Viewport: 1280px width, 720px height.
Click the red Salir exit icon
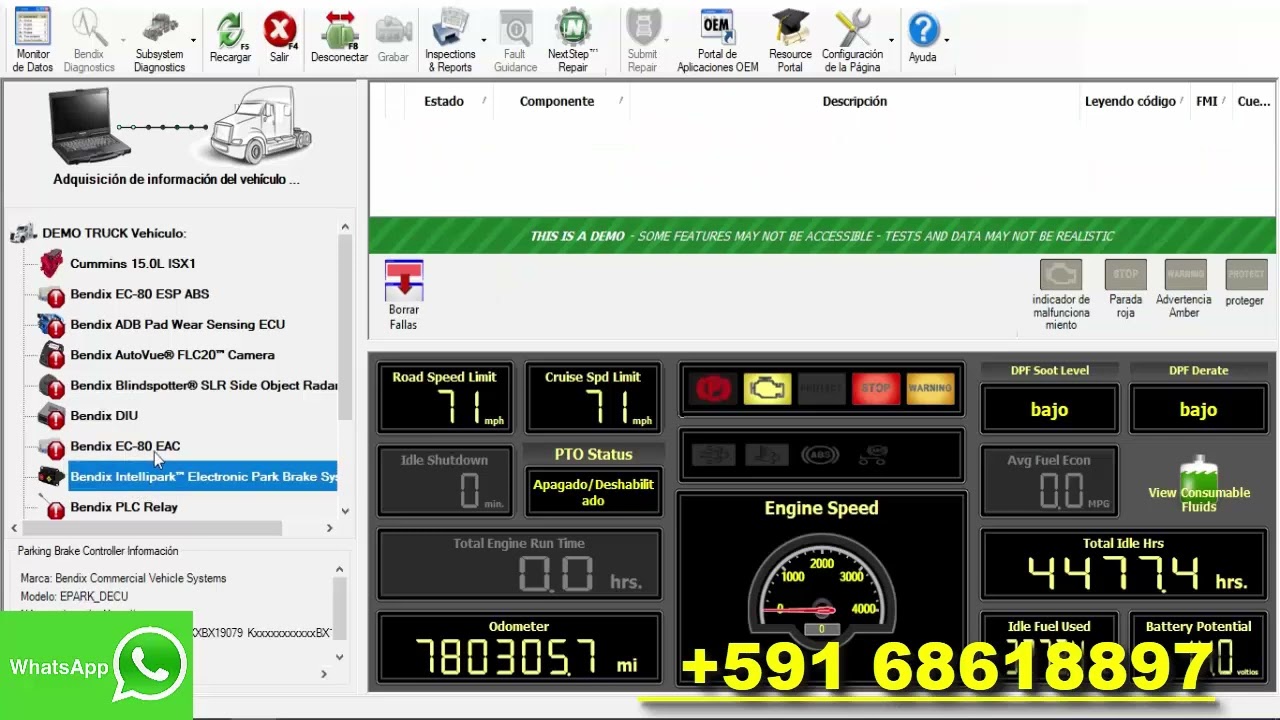pos(280,38)
